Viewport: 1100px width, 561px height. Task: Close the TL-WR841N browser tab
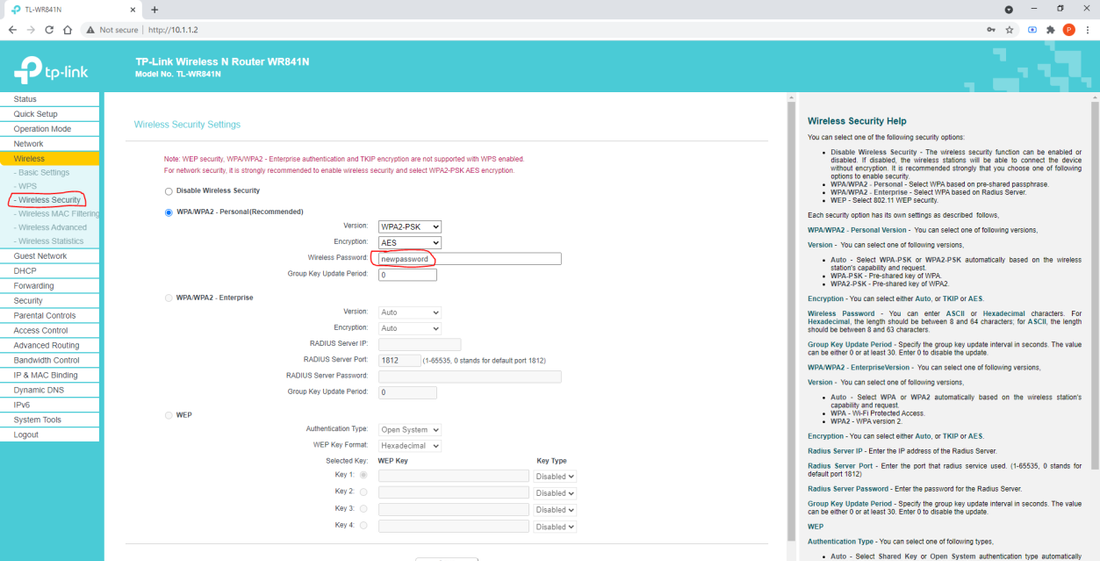point(133,10)
